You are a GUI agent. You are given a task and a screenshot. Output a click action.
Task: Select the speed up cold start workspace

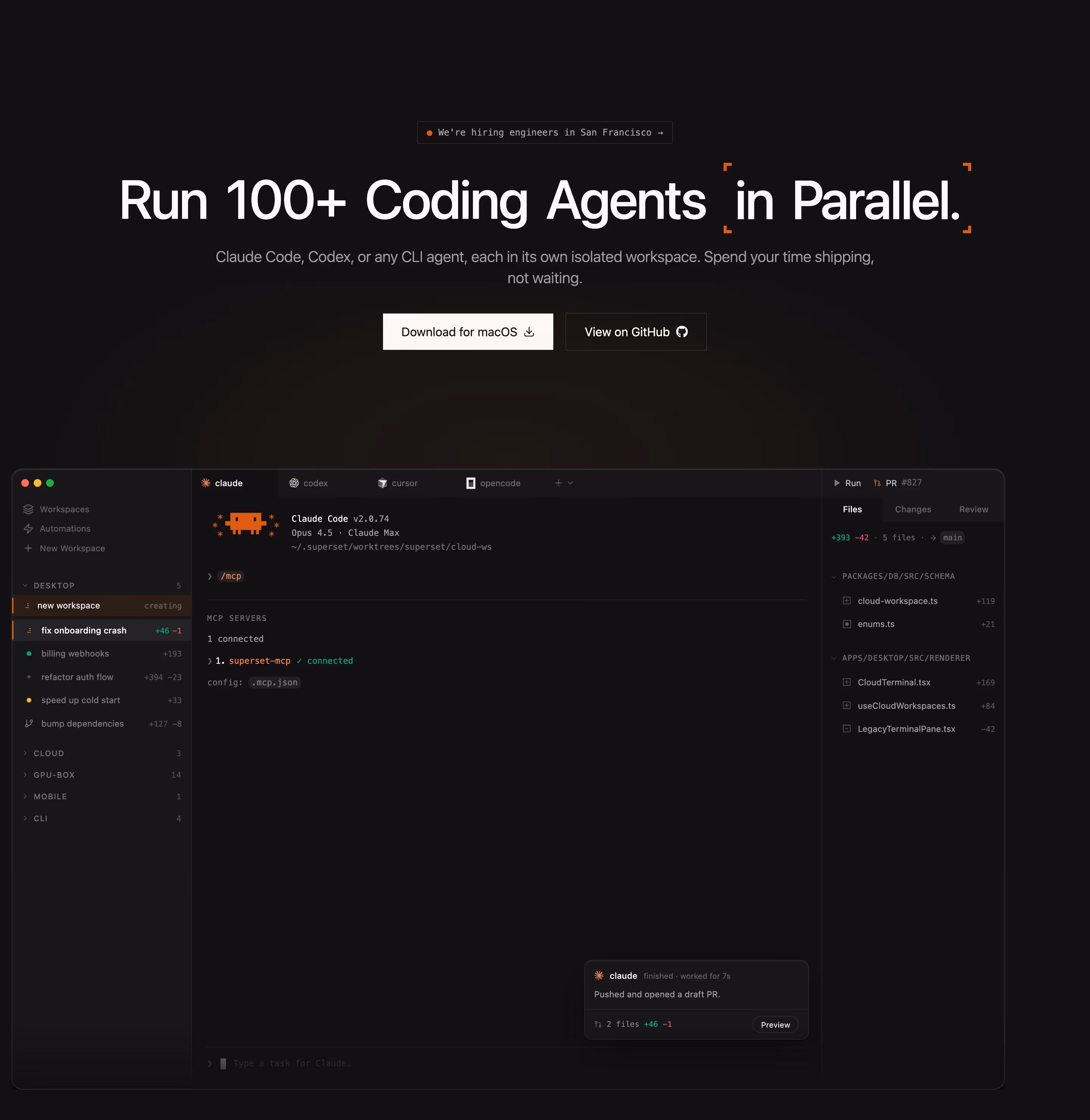tap(102, 700)
